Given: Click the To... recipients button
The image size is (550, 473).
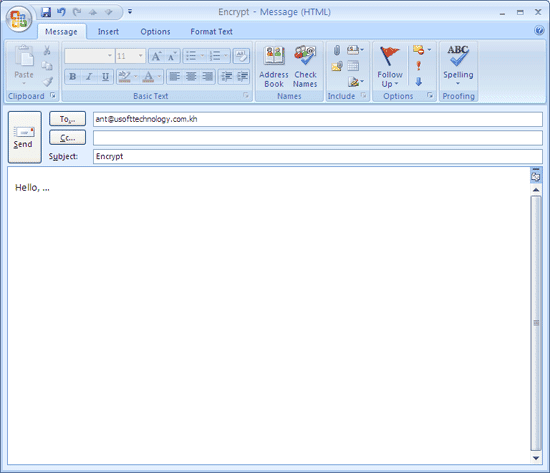Looking at the screenshot, I should (x=67, y=119).
